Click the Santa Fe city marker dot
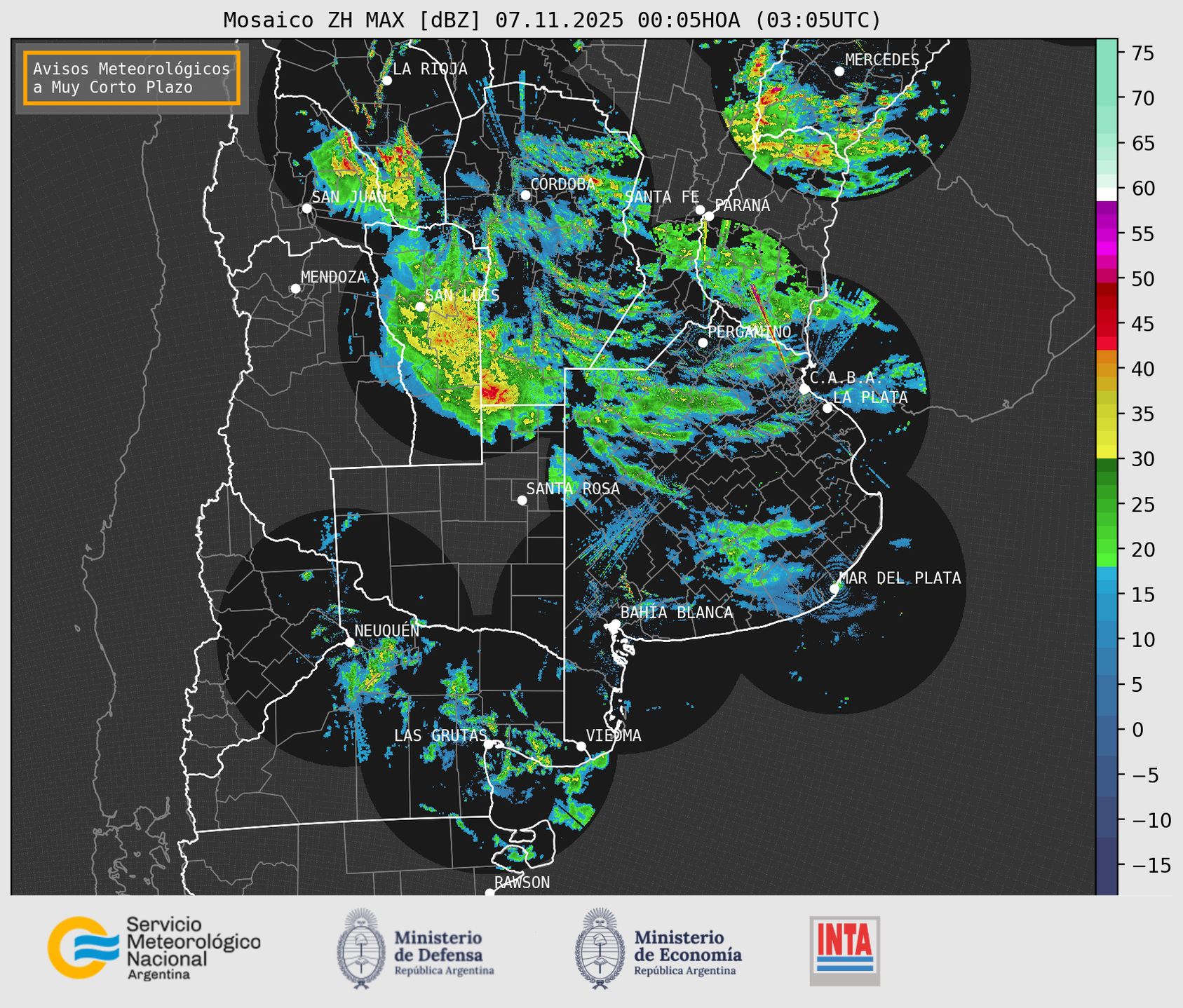The width and height of the screenshot is (1183, 1008). pos(700,210)
